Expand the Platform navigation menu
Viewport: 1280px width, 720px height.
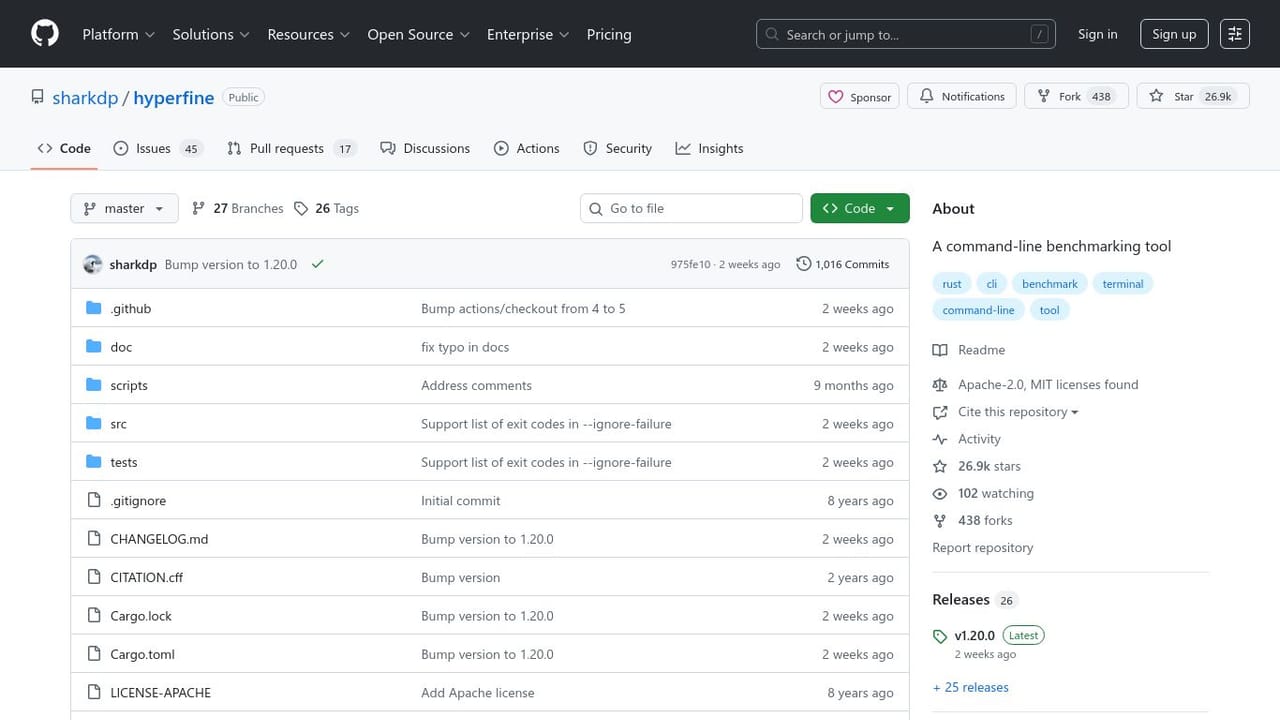[x=118, y=34]
